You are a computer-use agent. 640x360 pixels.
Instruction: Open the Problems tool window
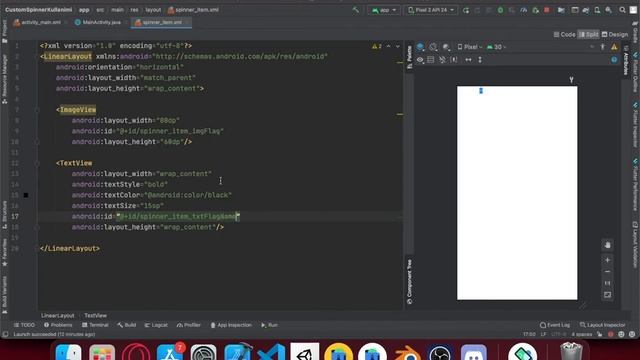pos(58,325)
